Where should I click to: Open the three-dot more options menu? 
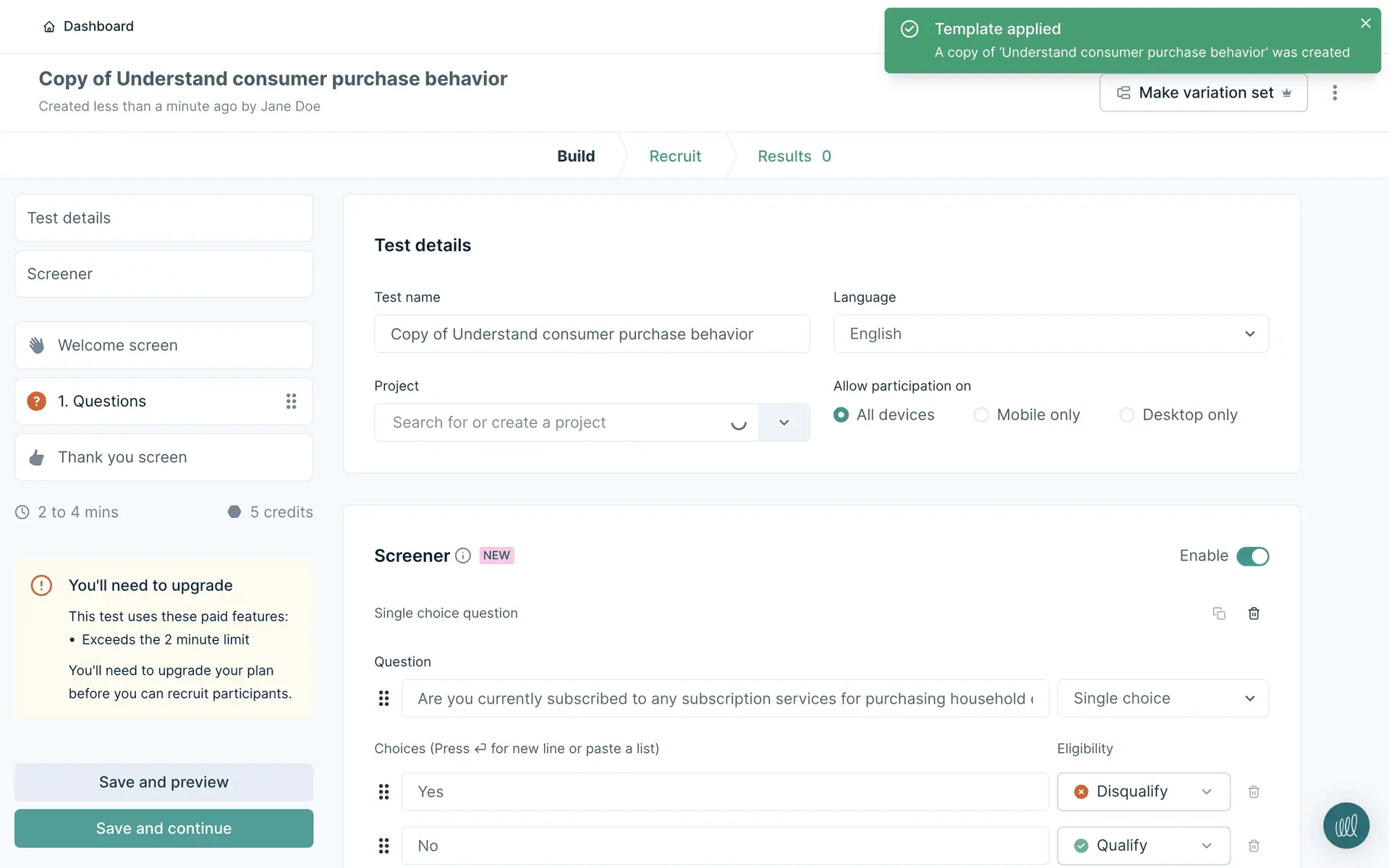coord(1335,93)
